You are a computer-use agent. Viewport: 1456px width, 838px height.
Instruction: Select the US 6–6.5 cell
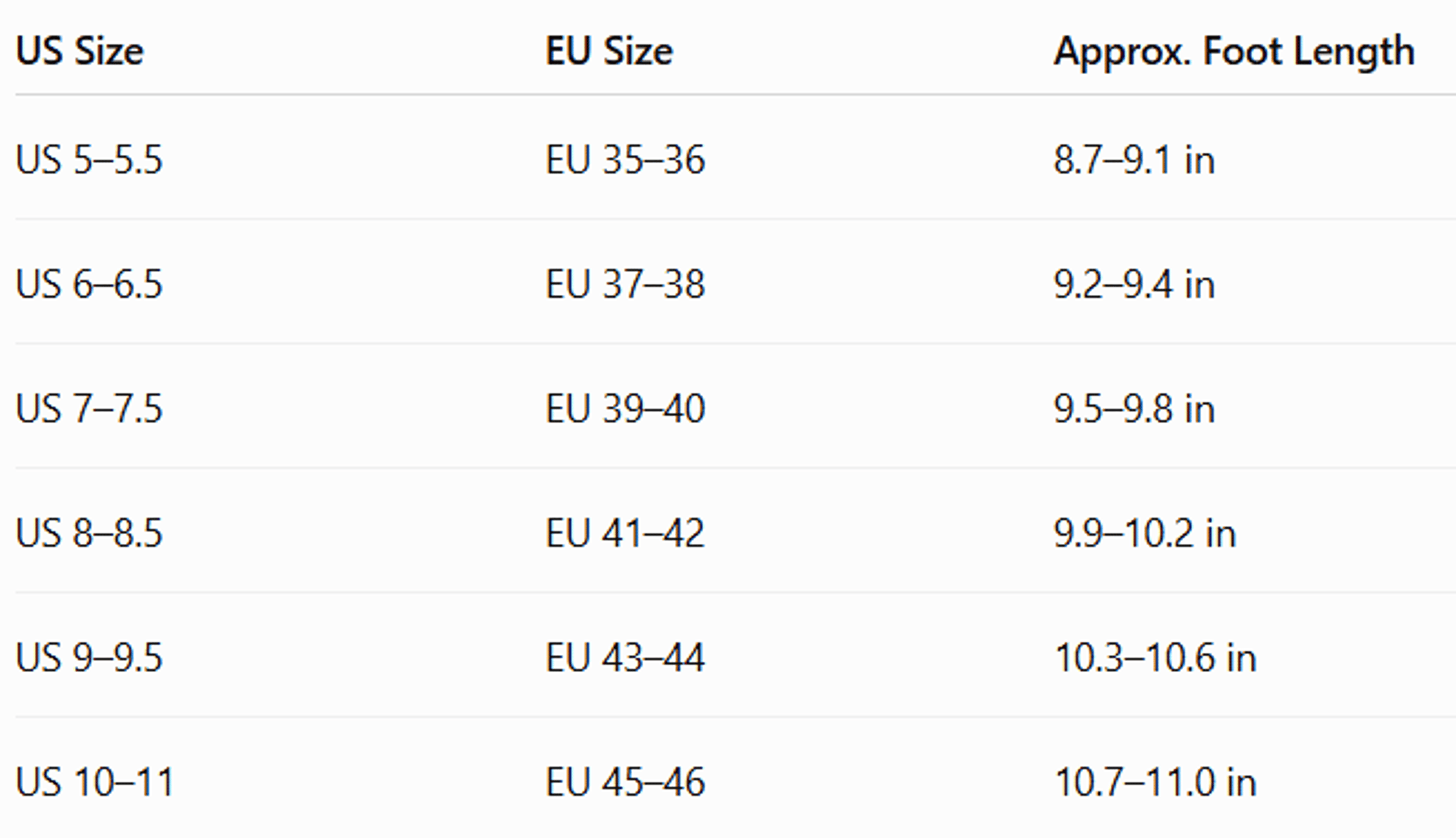tap(89, 284)
